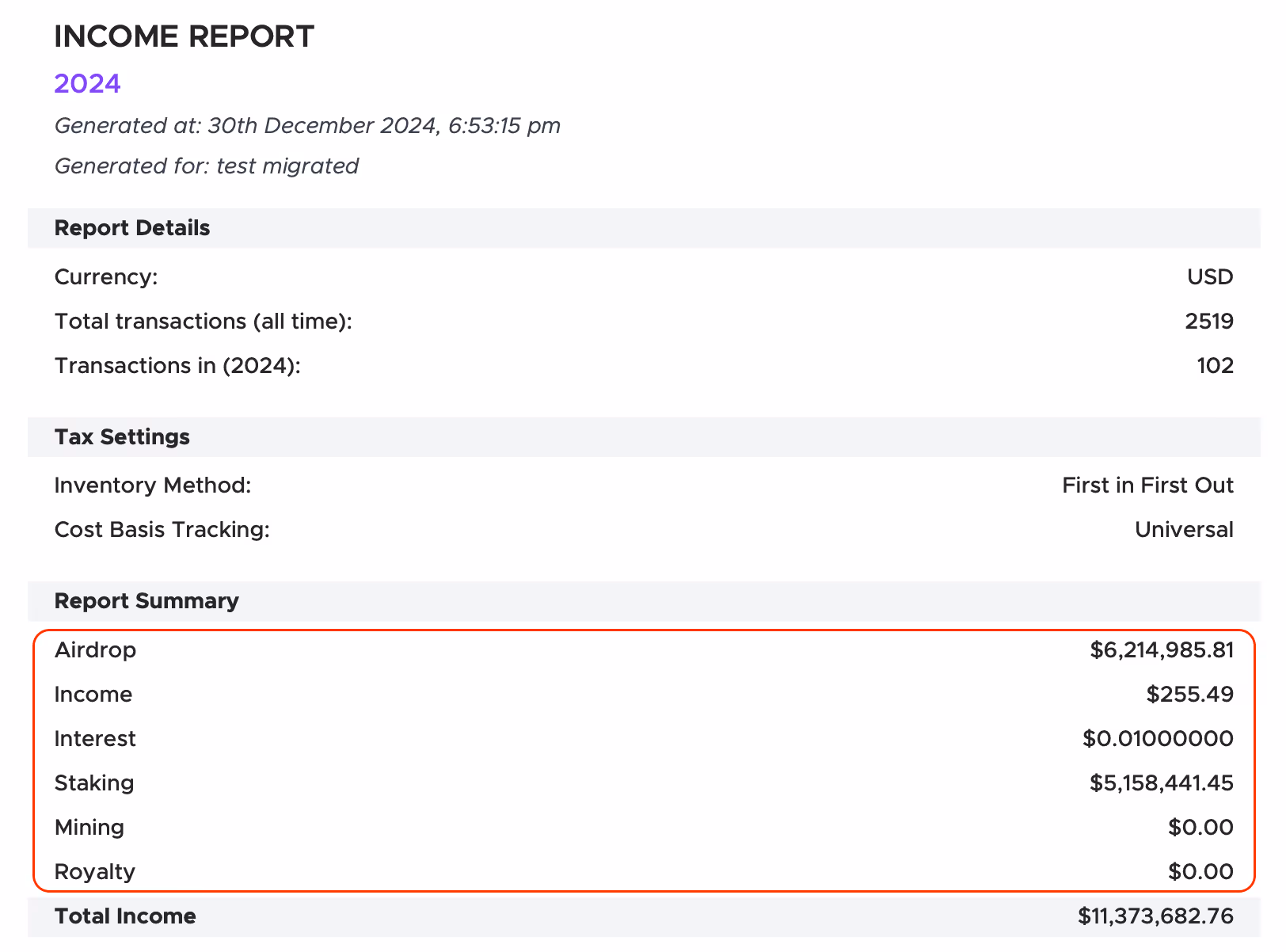The width and height of the screenshot is (1286, 952).
Task: Select the Report Summary section header
Action: coord(146,601)
